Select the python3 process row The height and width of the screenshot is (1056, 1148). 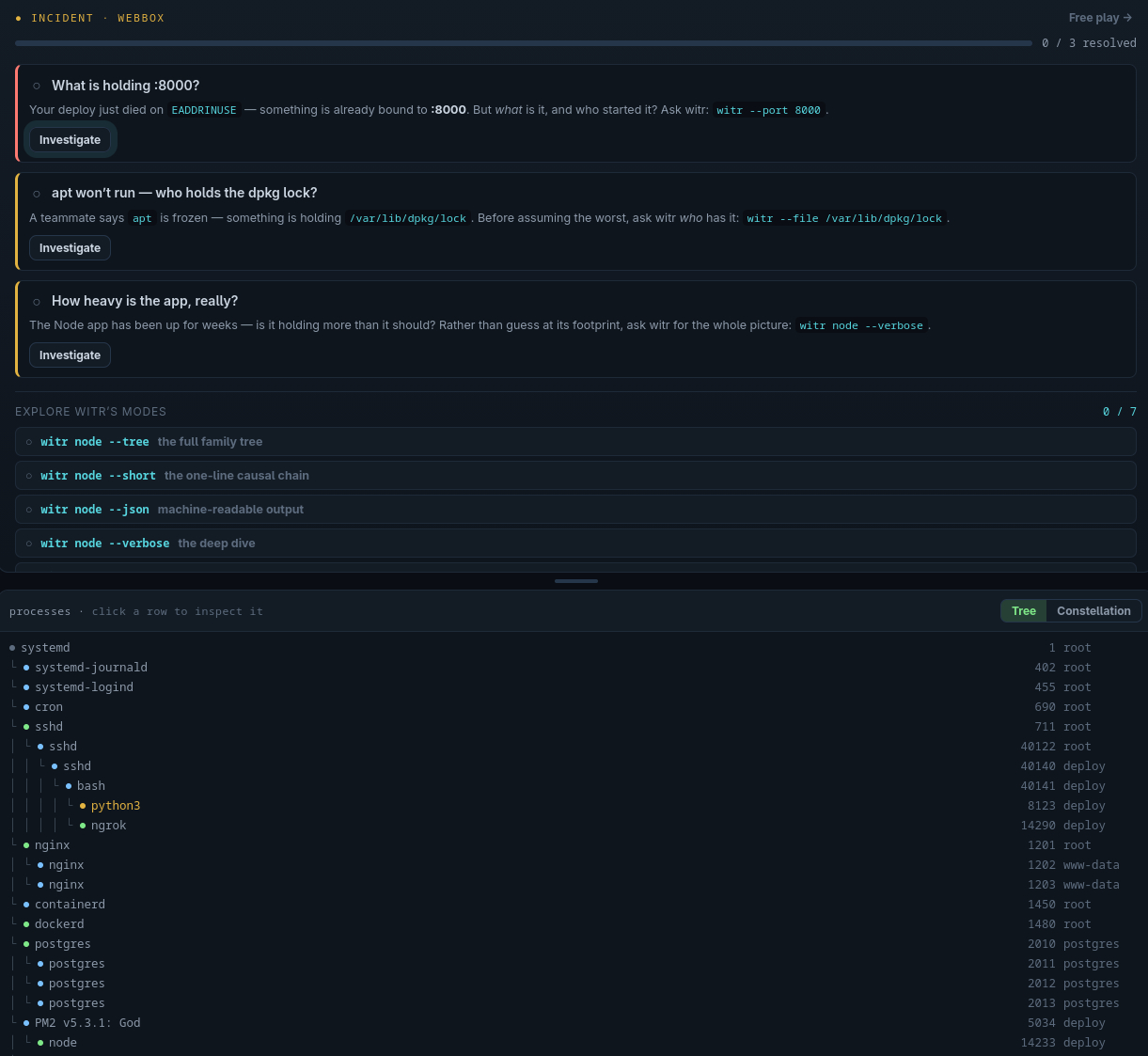[x=574, y=806]
